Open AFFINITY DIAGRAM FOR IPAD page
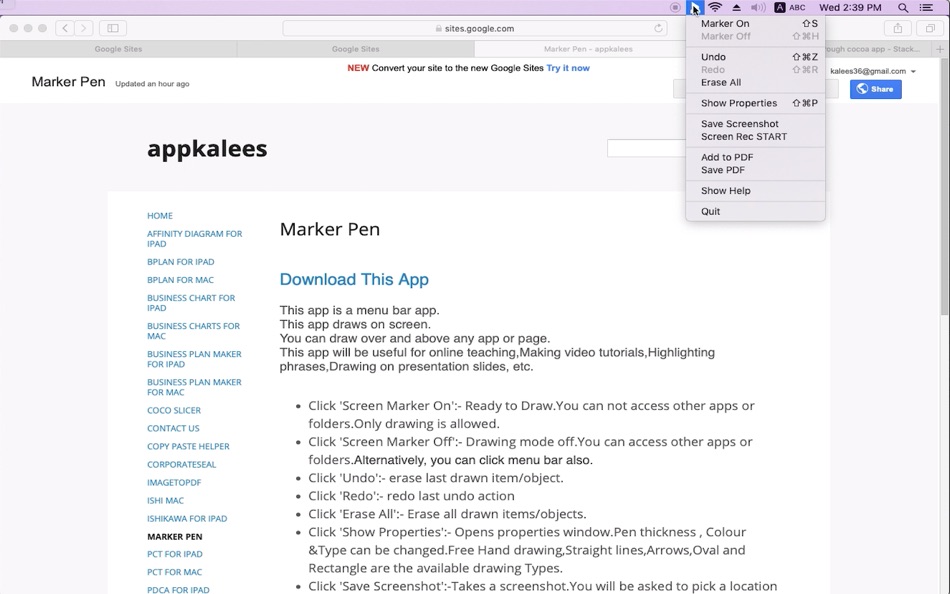Screen dimensions: 950x594 point(194,239)
